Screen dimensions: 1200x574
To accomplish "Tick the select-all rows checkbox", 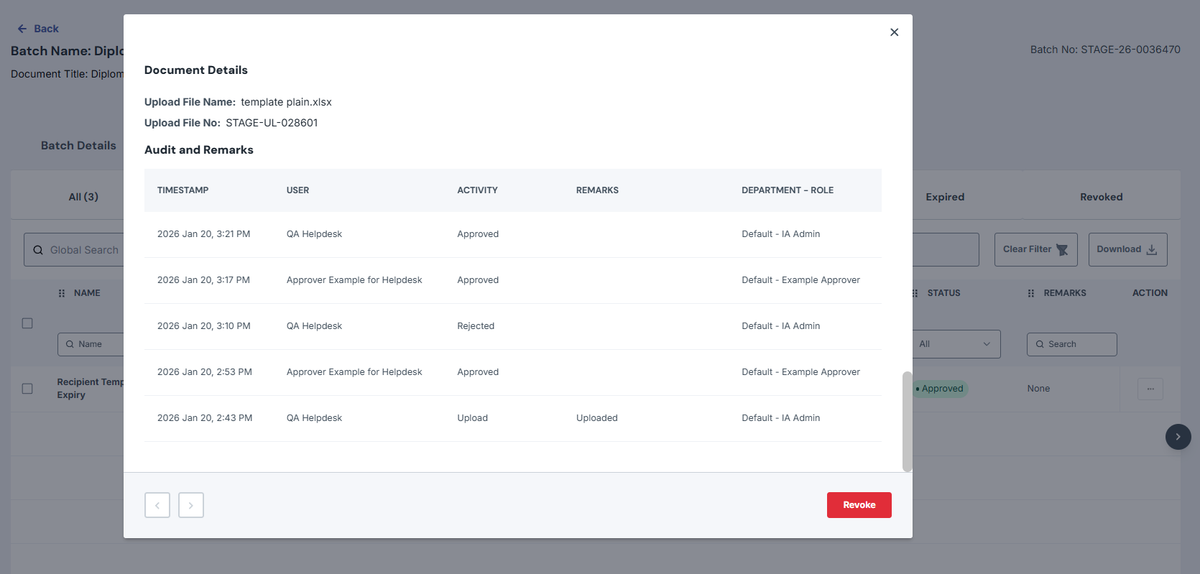I will pos(27,323).
